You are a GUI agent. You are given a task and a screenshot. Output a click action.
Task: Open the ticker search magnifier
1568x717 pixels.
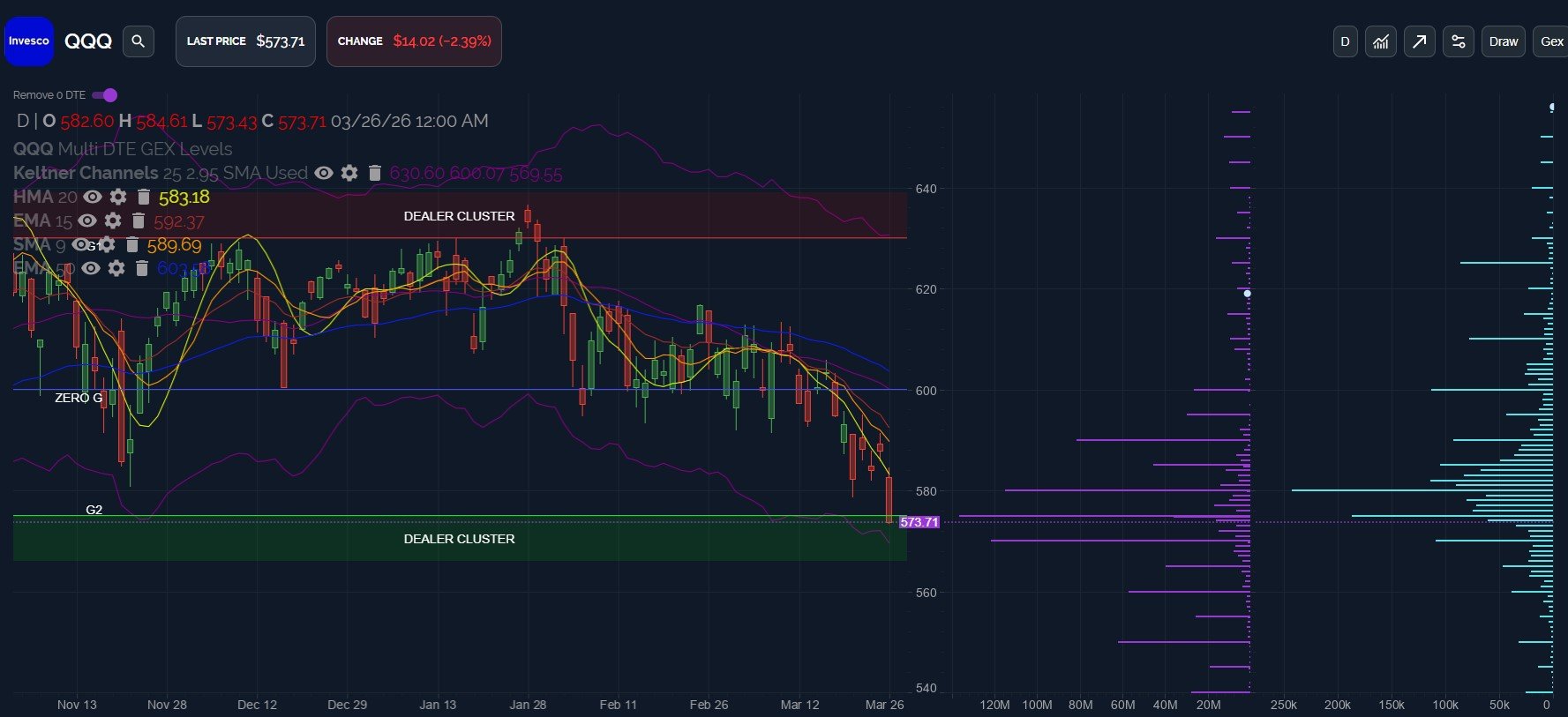138,41
